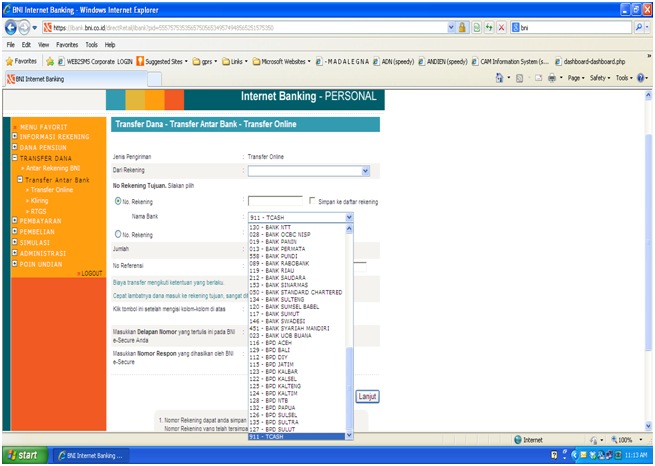655x466 pixels.
Task: Click the RSS feeds icon in command bar
Action: 519,78
